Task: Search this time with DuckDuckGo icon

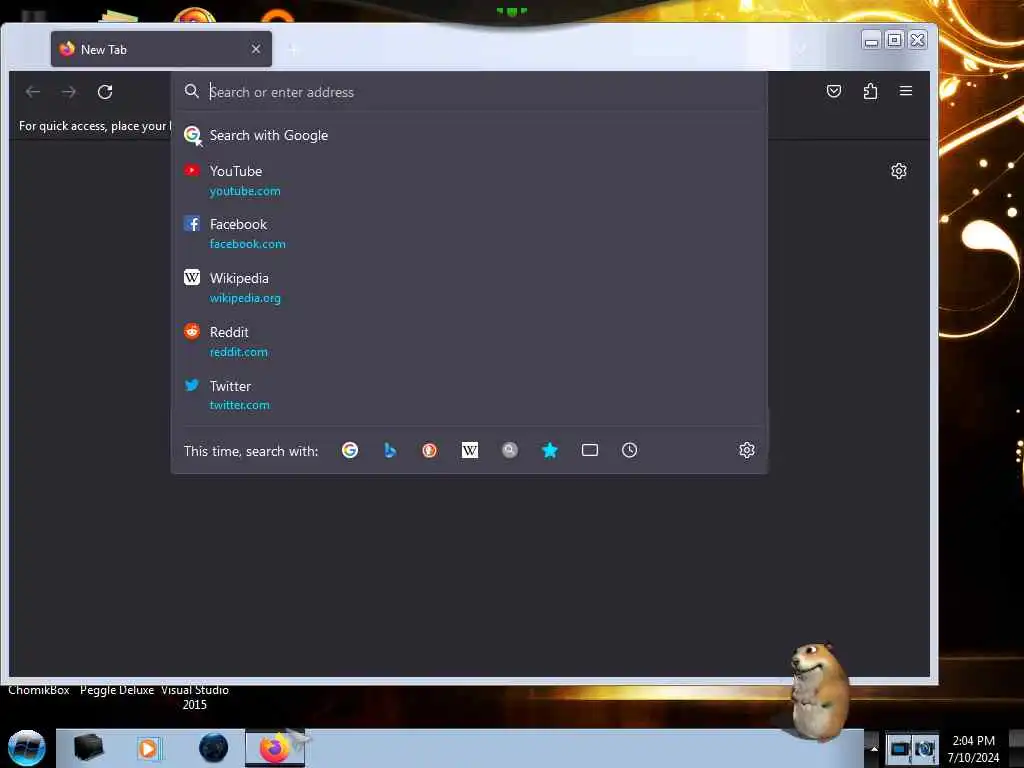Action: pos(430,450)
